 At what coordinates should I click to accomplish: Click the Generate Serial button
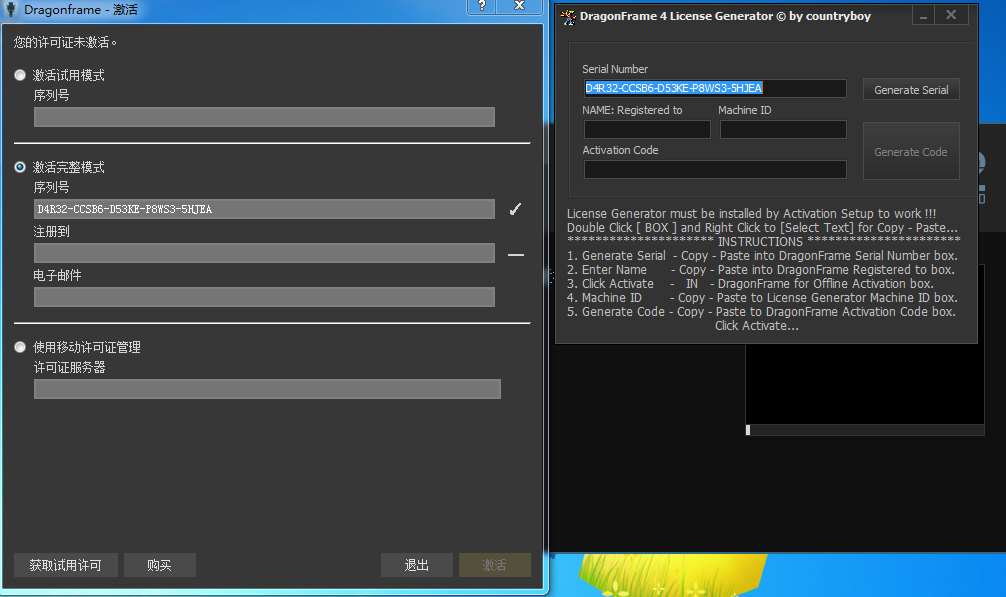pos(911,90)
